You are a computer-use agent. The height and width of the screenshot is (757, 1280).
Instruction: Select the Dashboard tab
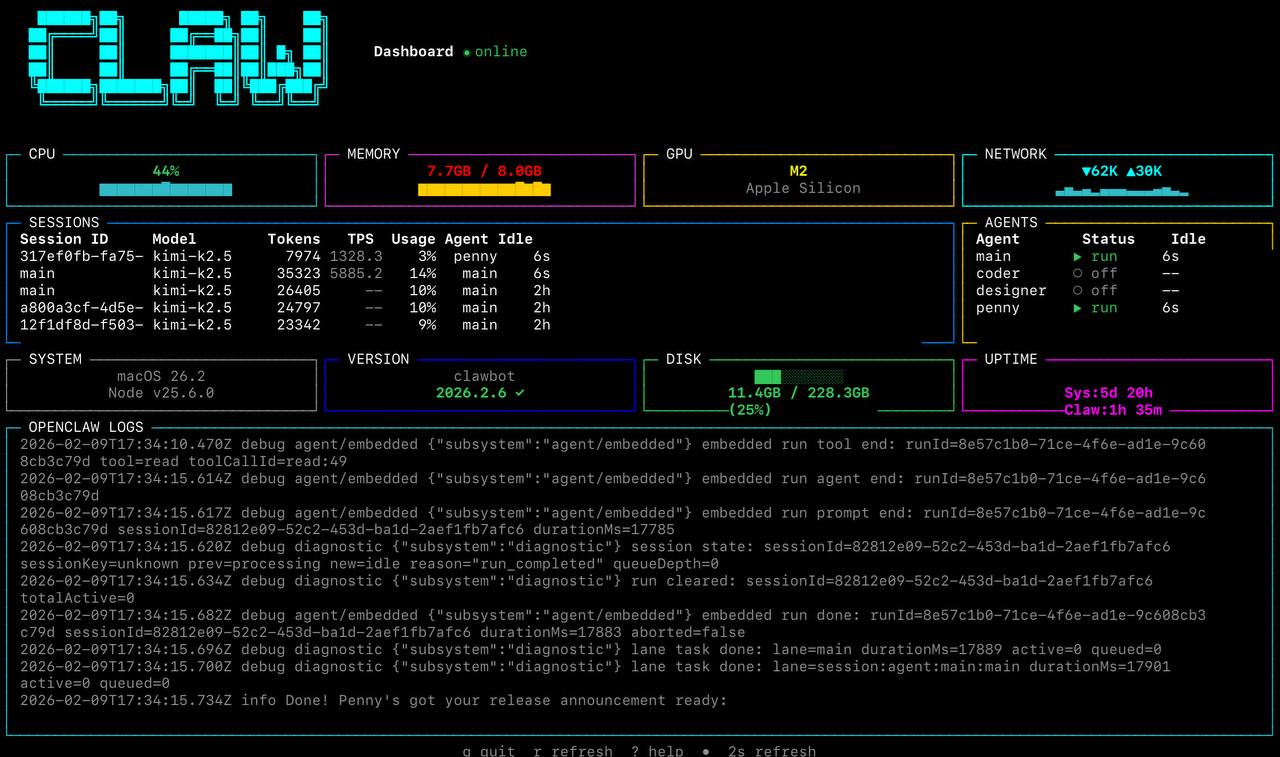point(413,51)
